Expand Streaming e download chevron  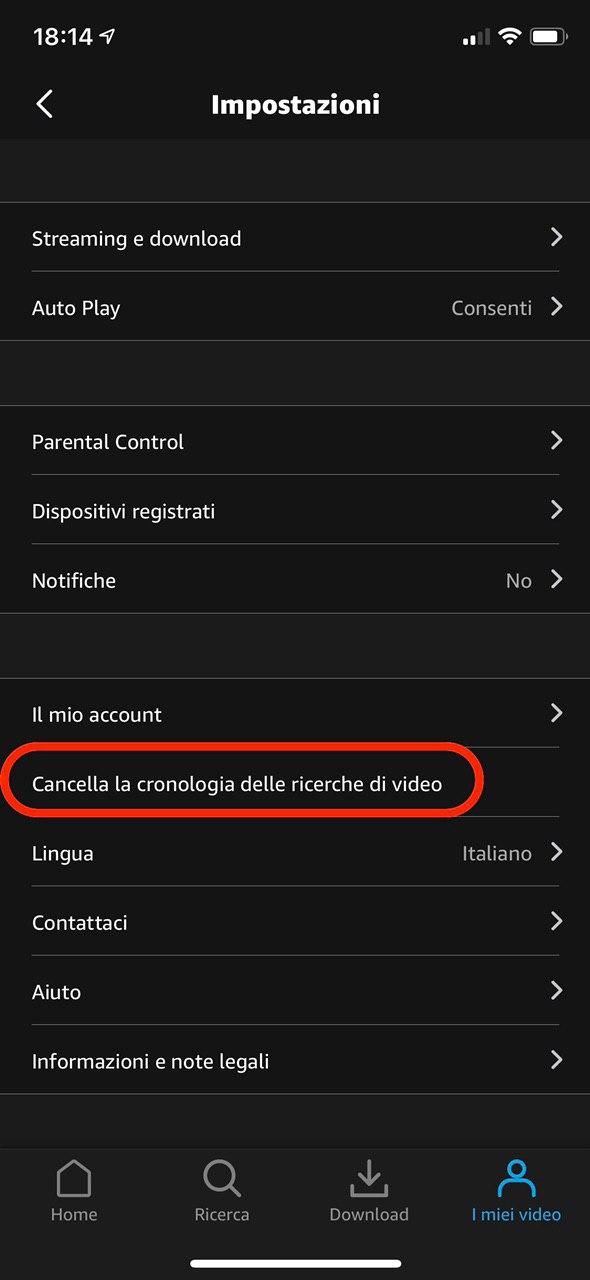click(557, 237)
